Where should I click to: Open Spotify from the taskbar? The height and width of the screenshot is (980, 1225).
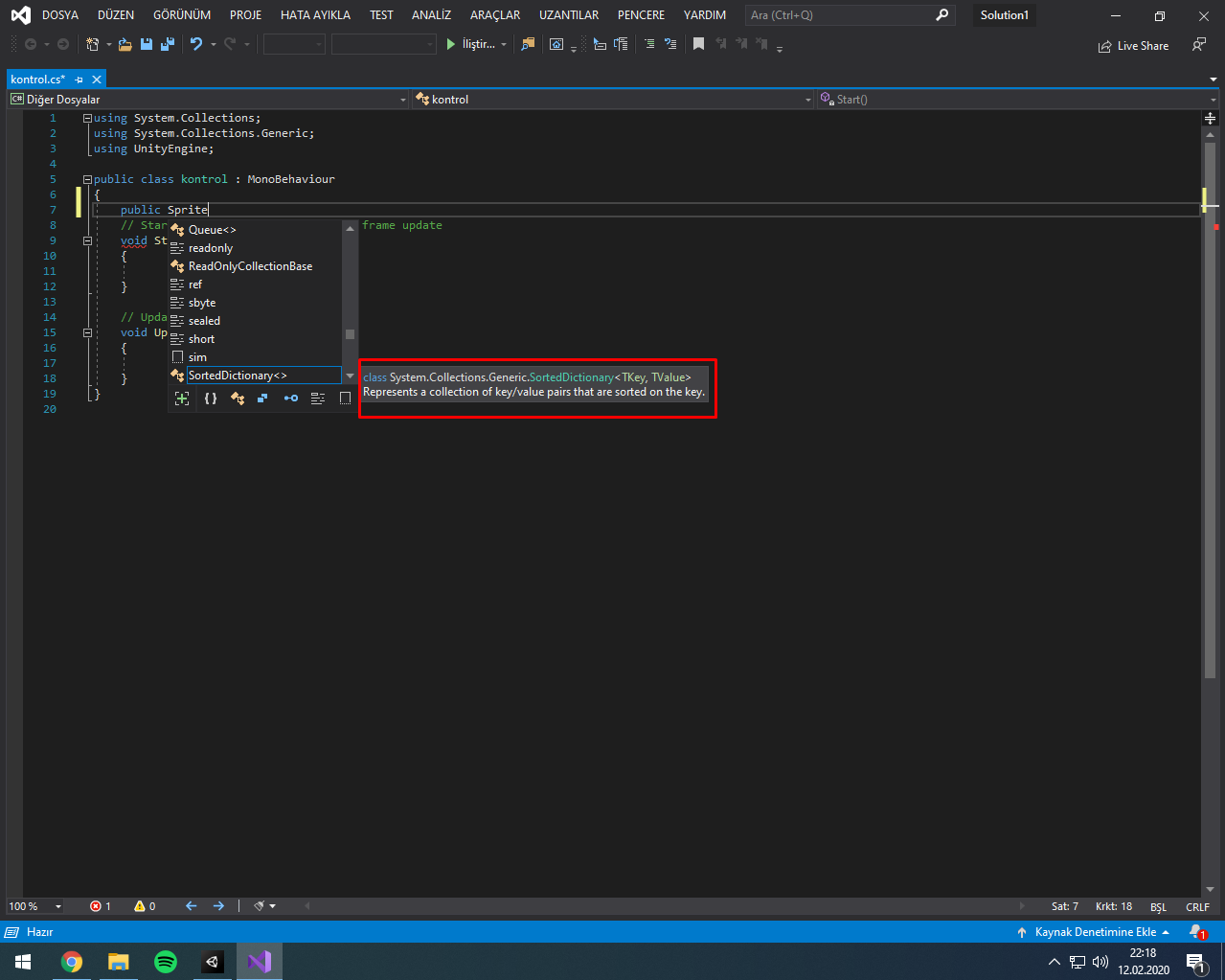[166, 962]
